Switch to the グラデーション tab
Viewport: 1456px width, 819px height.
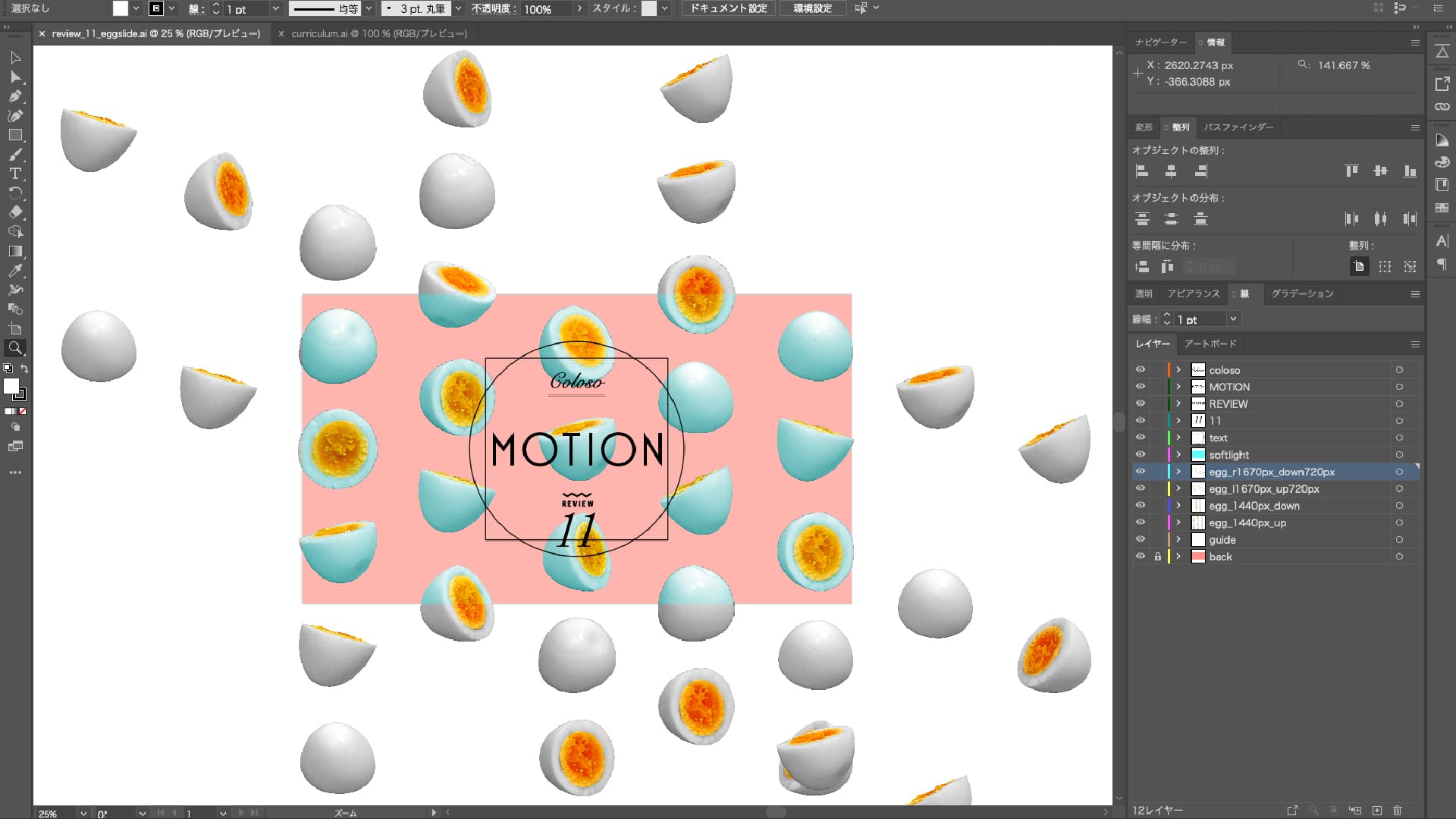[1302, 293]
